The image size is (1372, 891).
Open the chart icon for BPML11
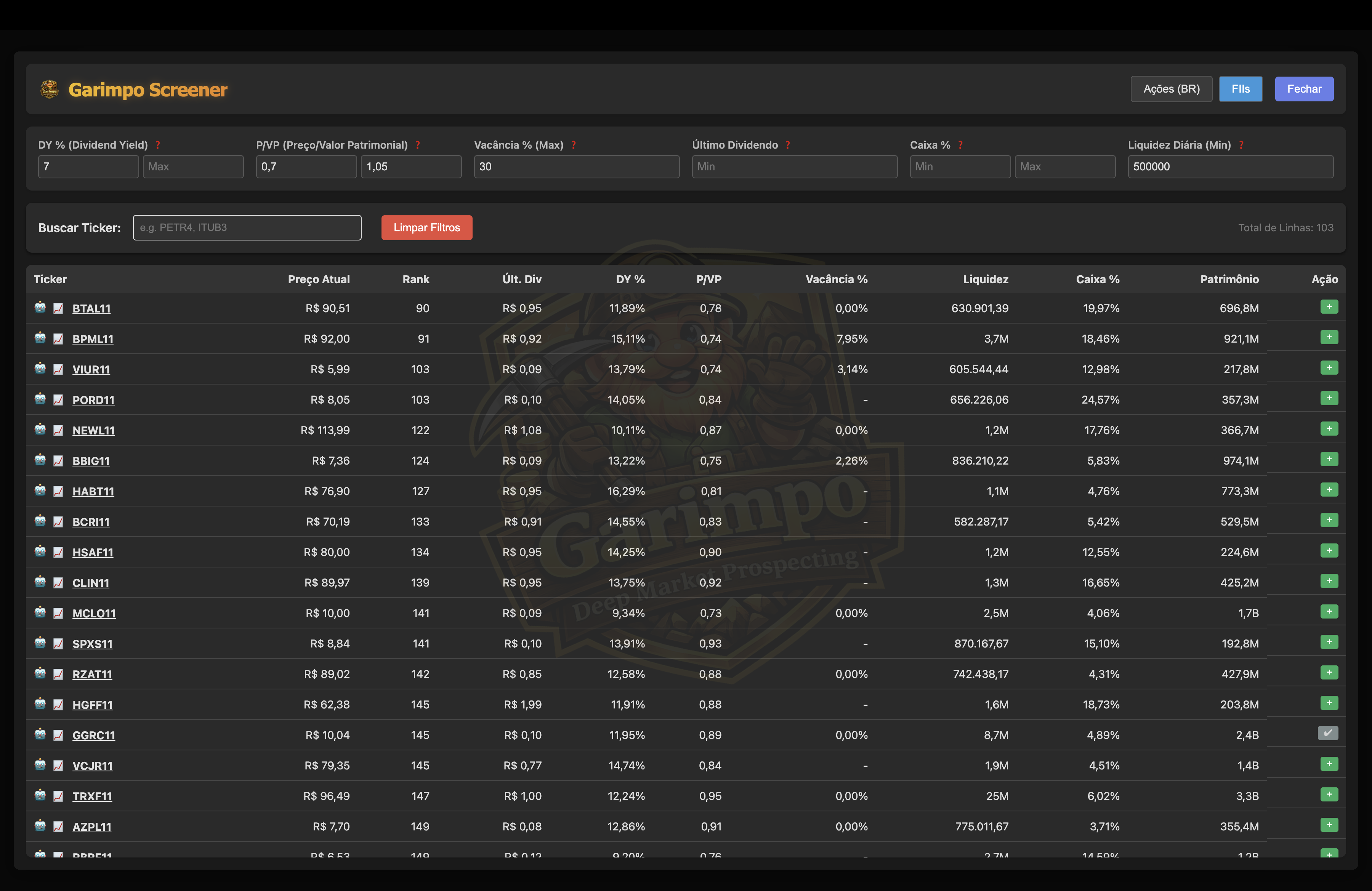coord(58,339)
